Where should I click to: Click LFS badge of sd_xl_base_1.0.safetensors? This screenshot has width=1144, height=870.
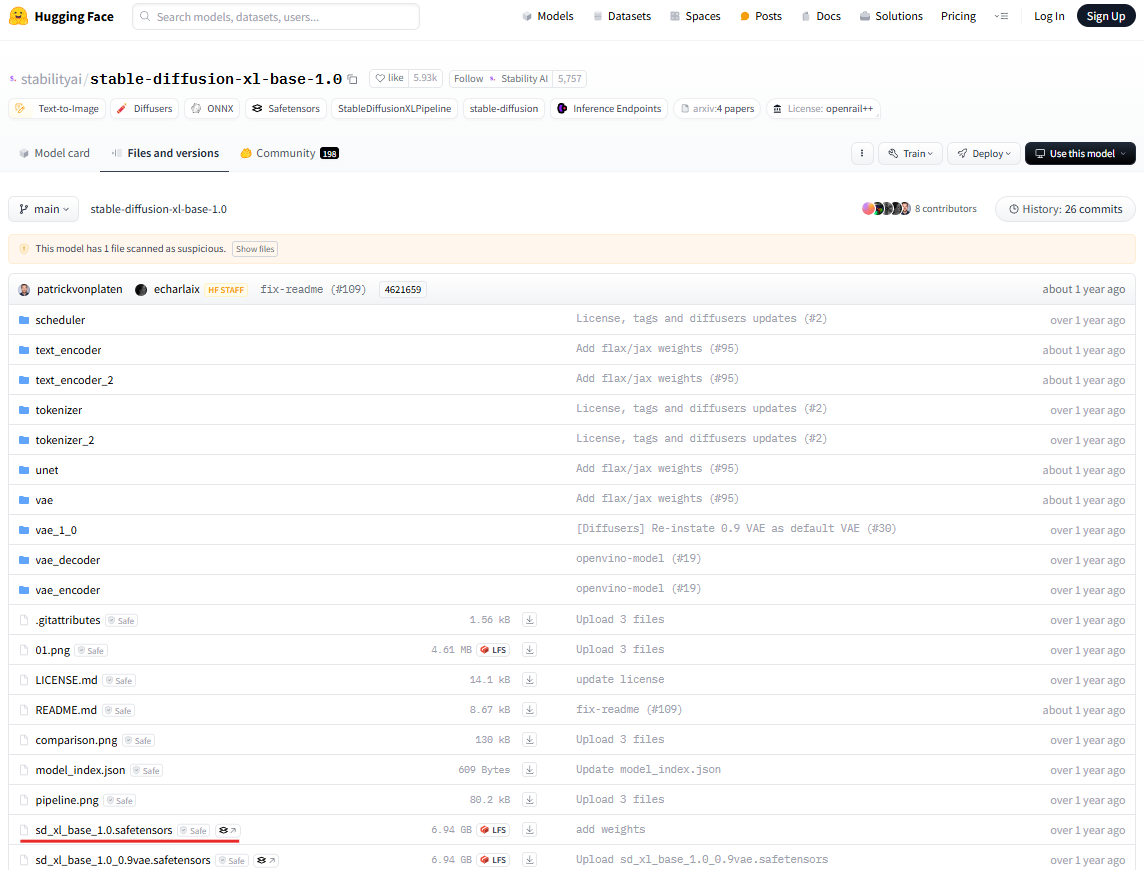493,830
